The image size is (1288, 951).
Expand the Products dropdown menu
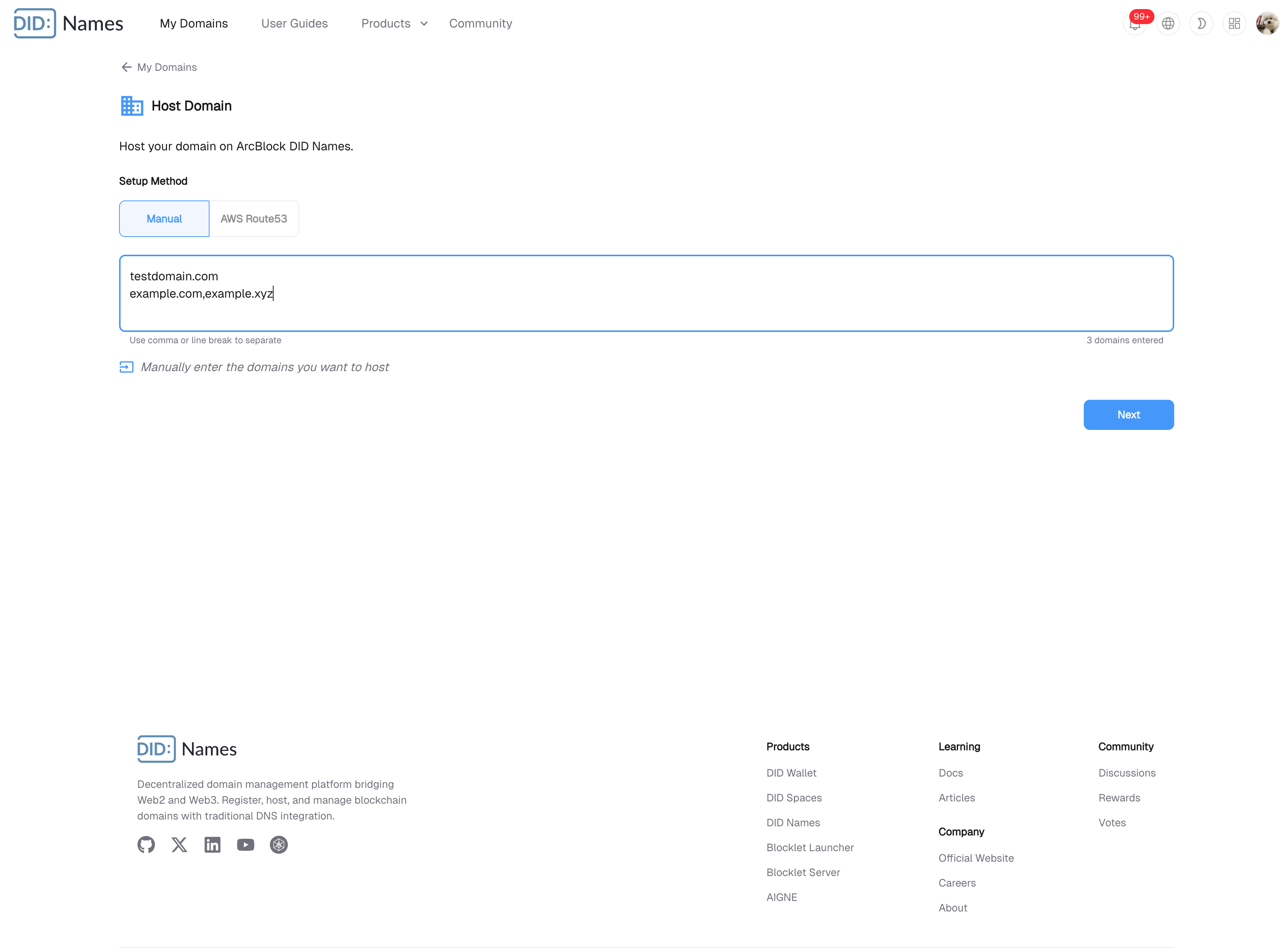pos(395,24)
